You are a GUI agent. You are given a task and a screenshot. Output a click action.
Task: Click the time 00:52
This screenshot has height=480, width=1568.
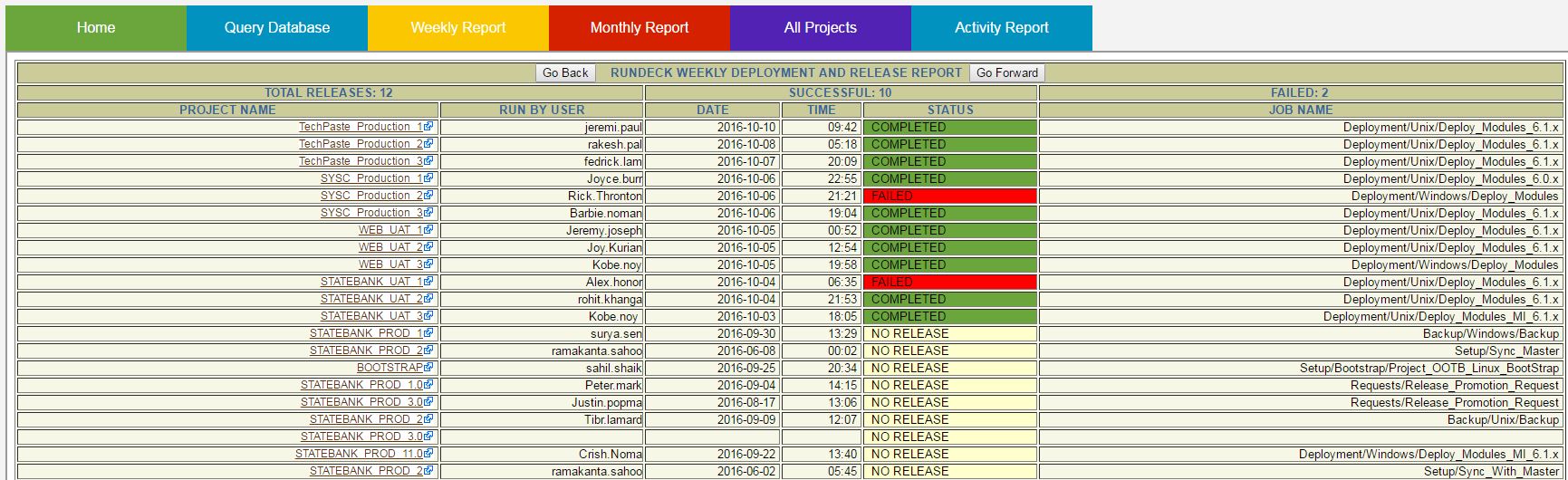[x=842, y=231]
